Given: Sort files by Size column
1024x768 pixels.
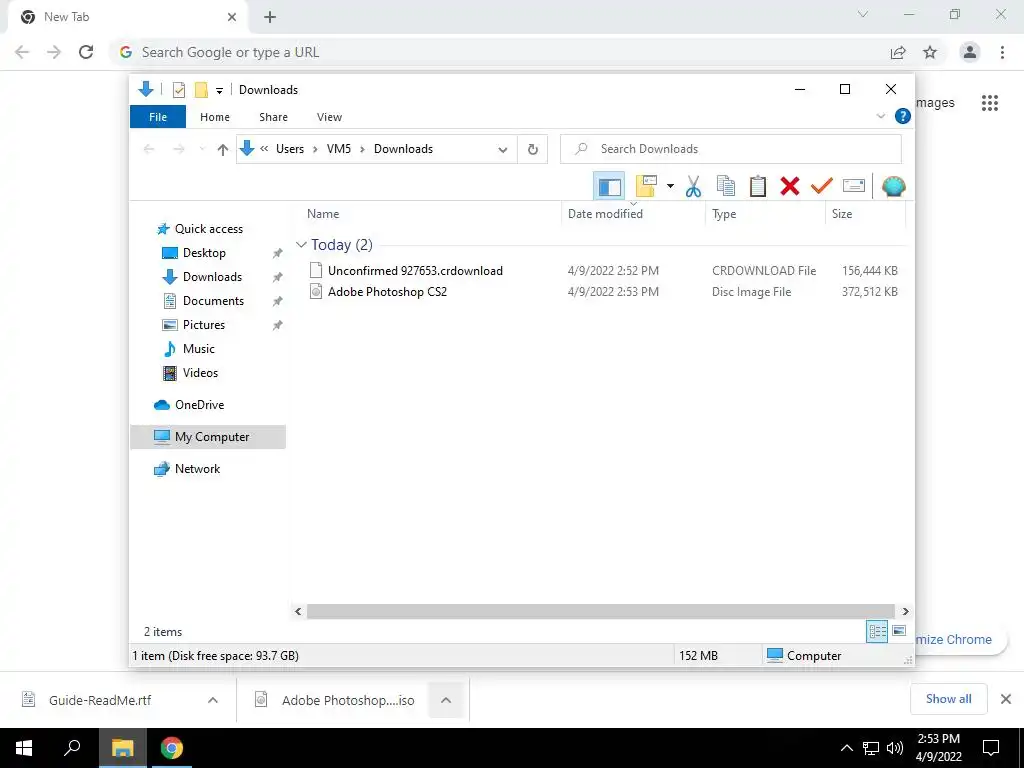Looking at the screenshot, I should pyautogui.click(x=842, y=214).
